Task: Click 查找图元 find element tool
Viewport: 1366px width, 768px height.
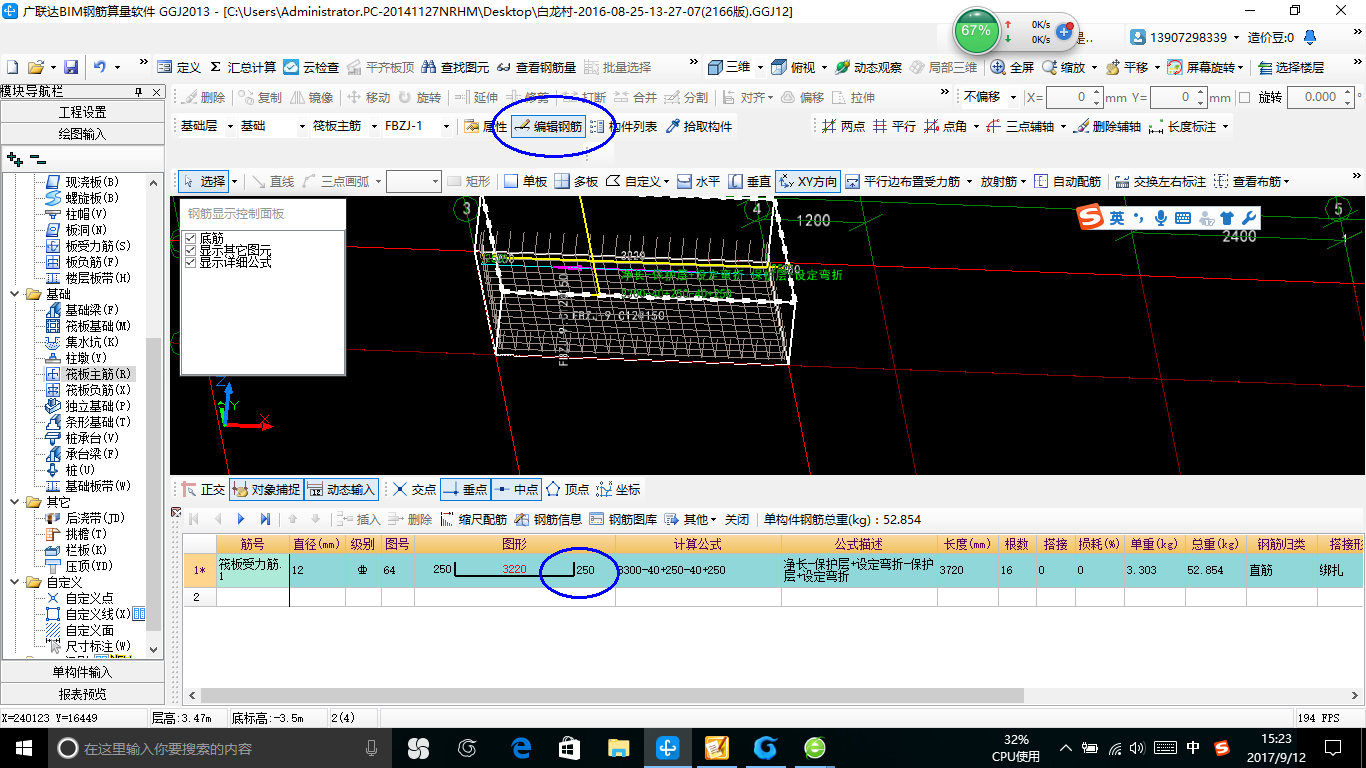Action: click(455, 67)
